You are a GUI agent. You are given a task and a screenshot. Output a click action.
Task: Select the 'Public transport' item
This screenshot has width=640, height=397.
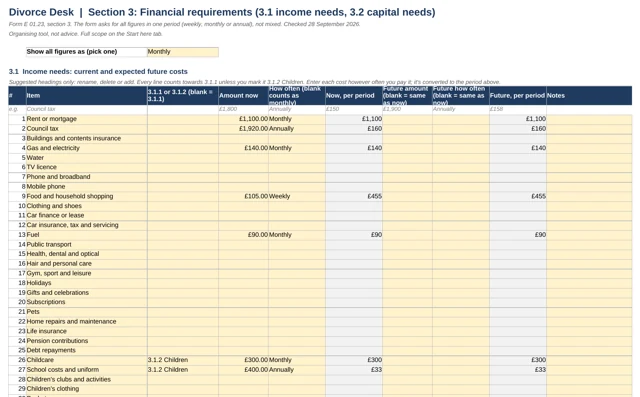pos(87,244)
